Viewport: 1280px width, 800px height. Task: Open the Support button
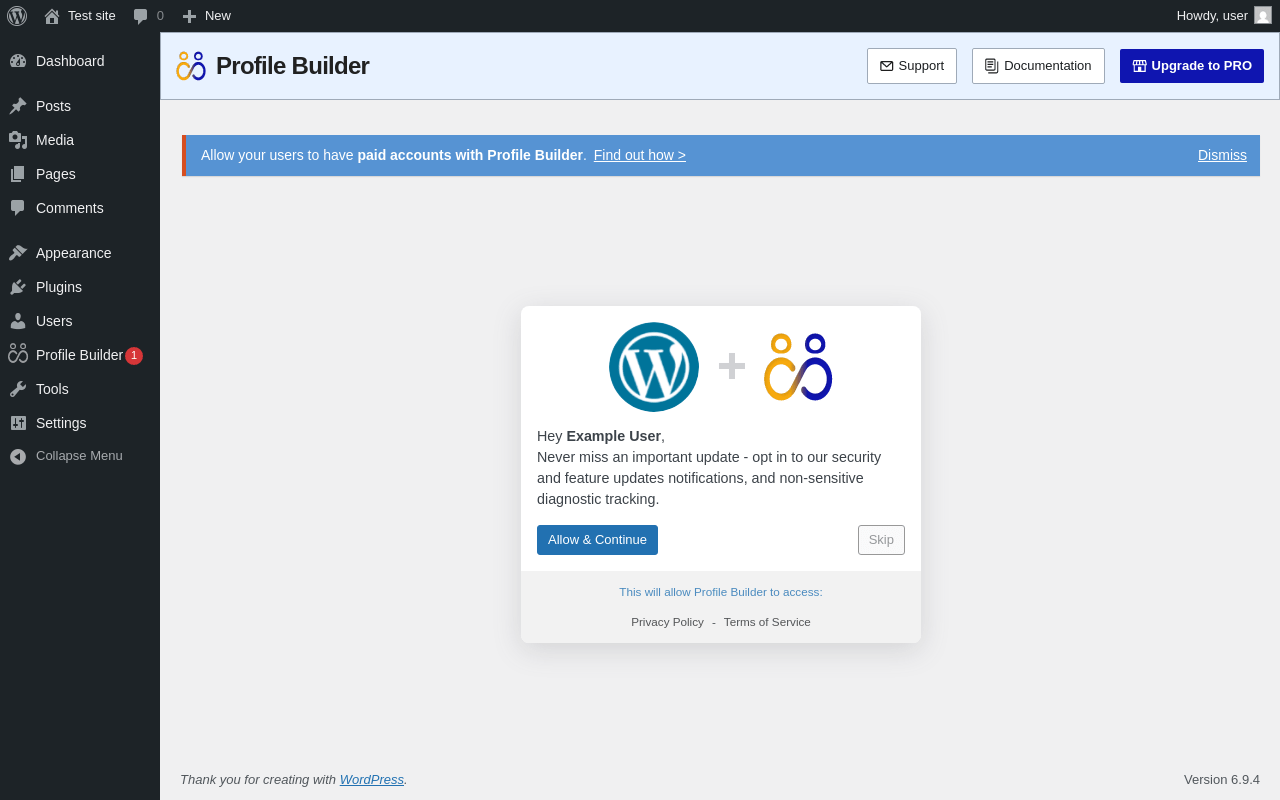click(912, 66)
